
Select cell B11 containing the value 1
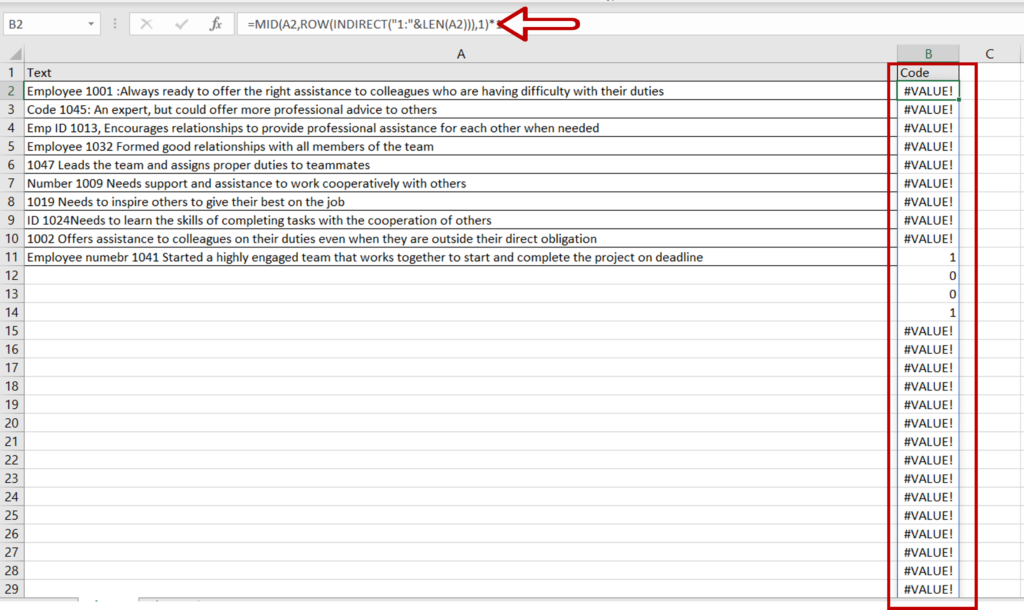coord(928,257)
